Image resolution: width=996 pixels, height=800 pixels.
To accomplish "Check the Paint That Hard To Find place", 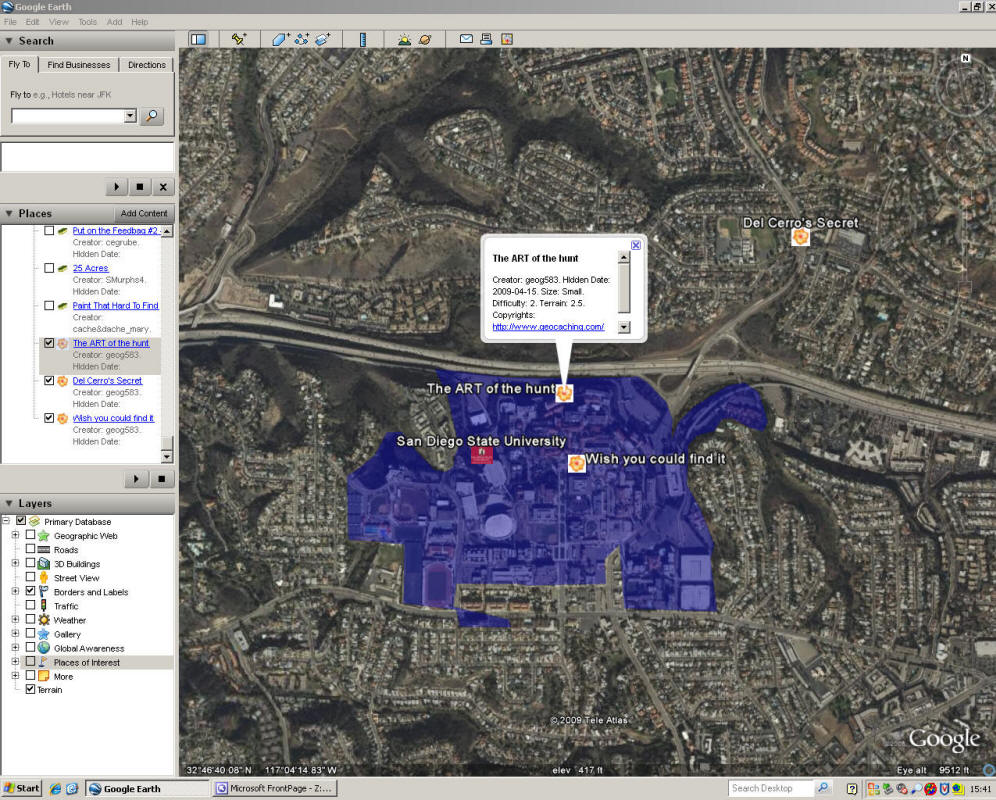I will (x=49, y=306).
